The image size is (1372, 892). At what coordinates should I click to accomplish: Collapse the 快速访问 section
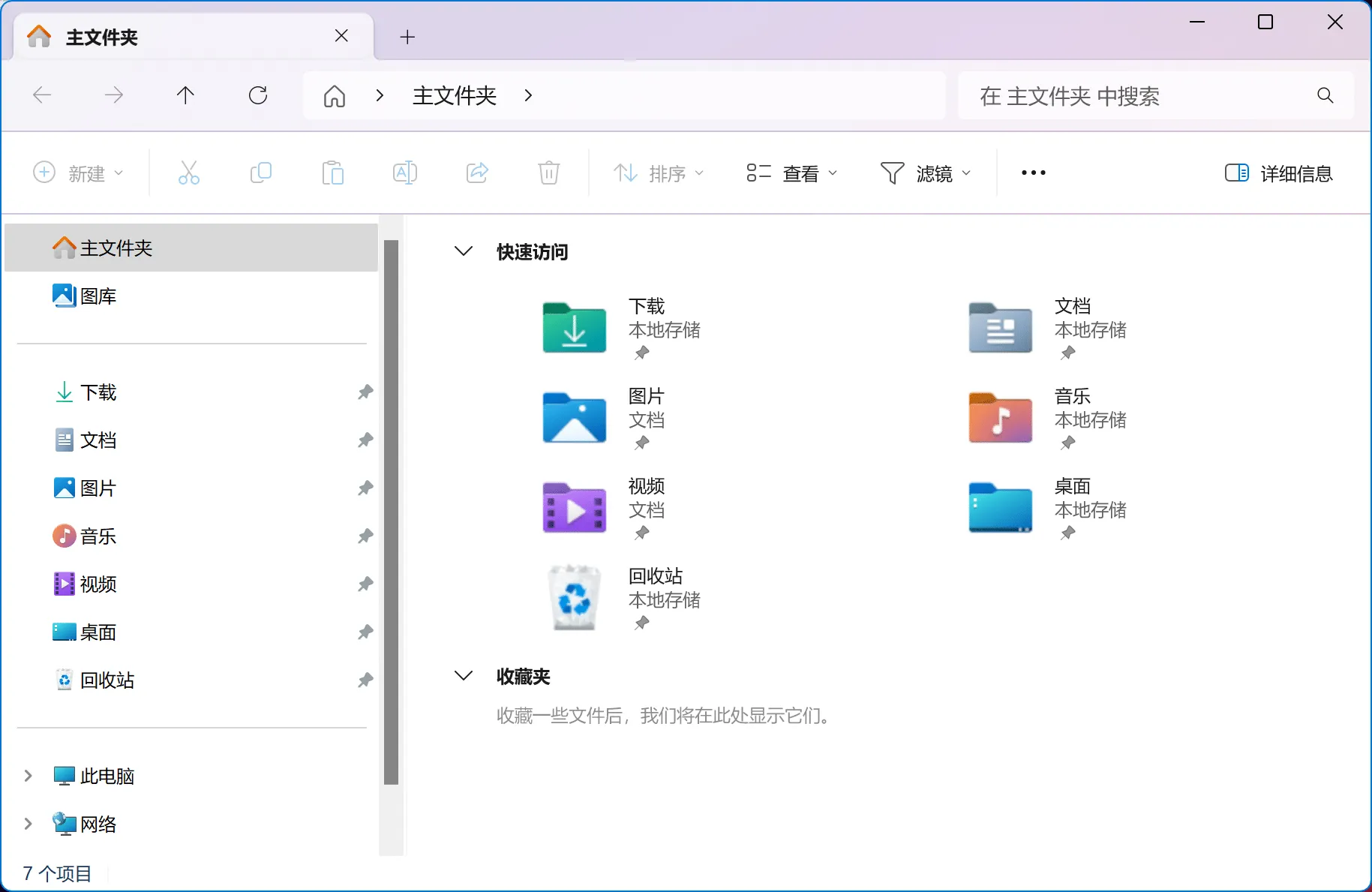tap(464, 251)
